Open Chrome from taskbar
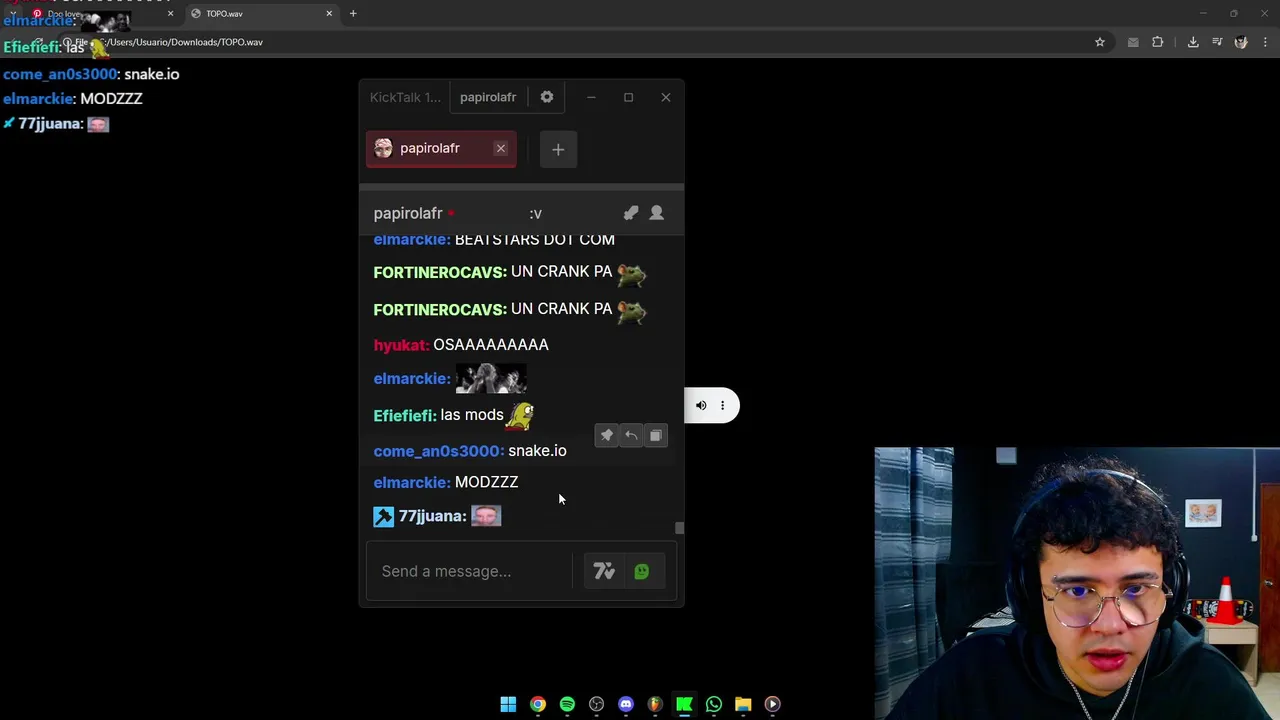Viewport: 1280px width, 720px height. pos(538,704)
